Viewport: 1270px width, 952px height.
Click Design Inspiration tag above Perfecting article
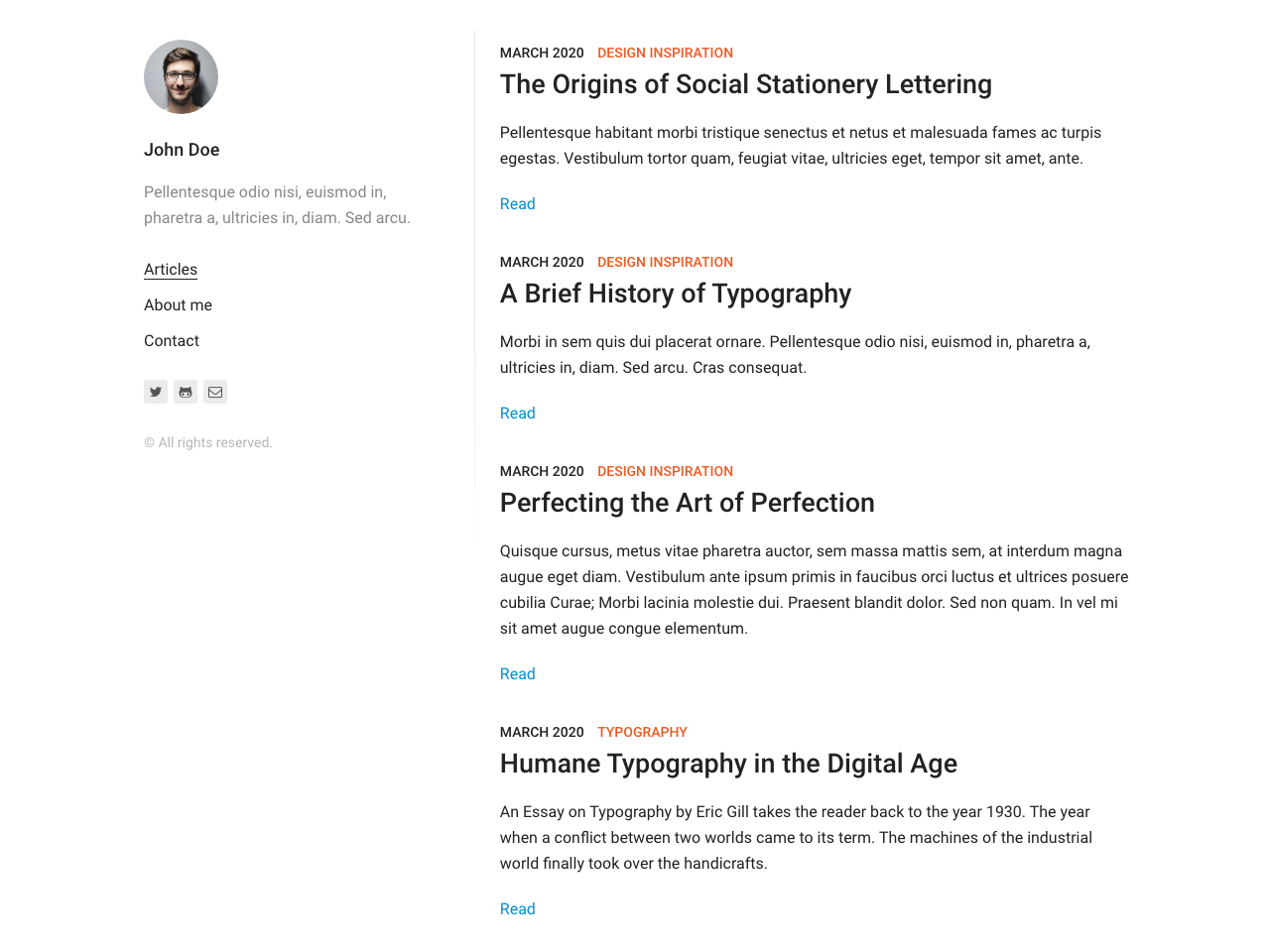point(665,471)
